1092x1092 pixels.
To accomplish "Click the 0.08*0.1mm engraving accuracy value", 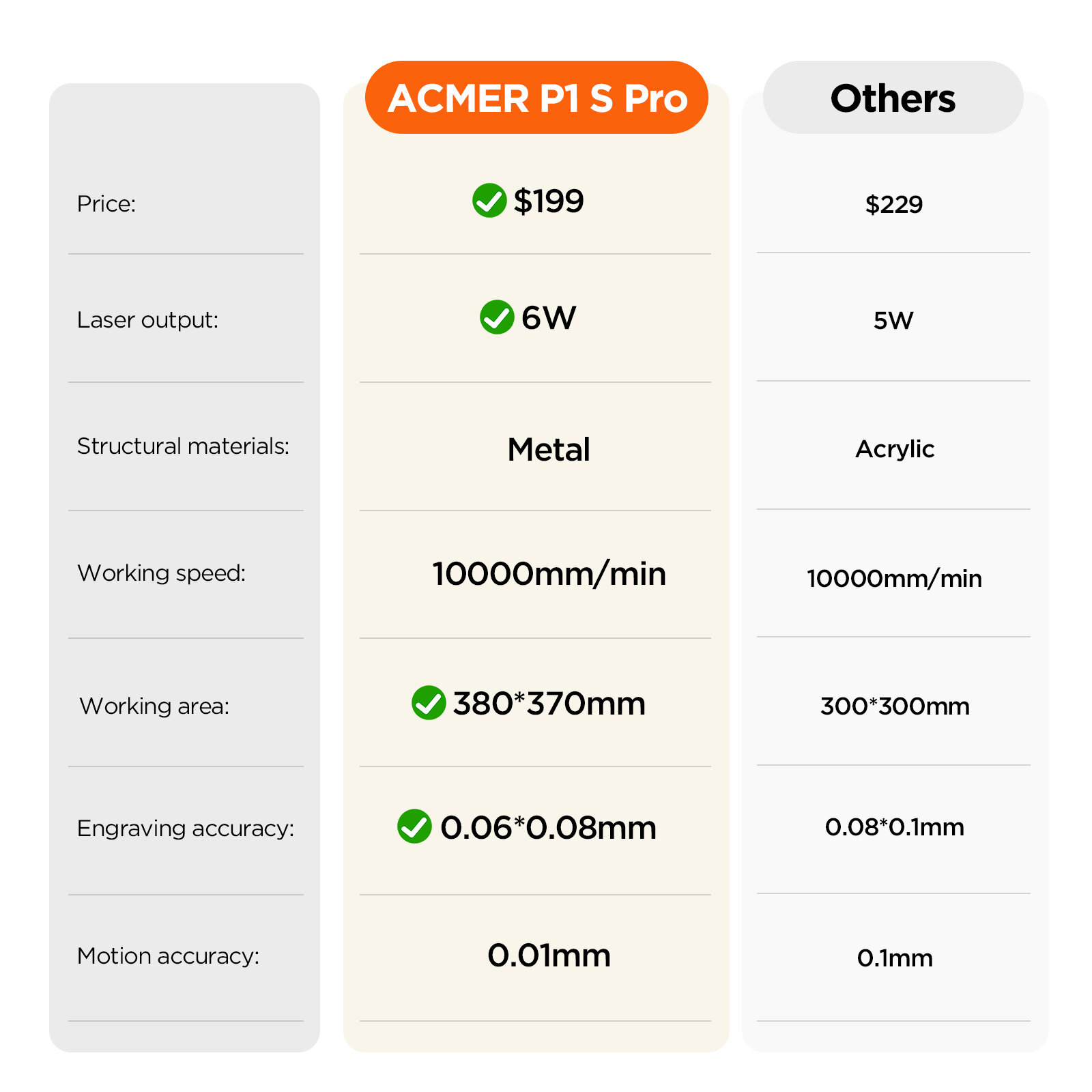I will (x=894, y=827).
